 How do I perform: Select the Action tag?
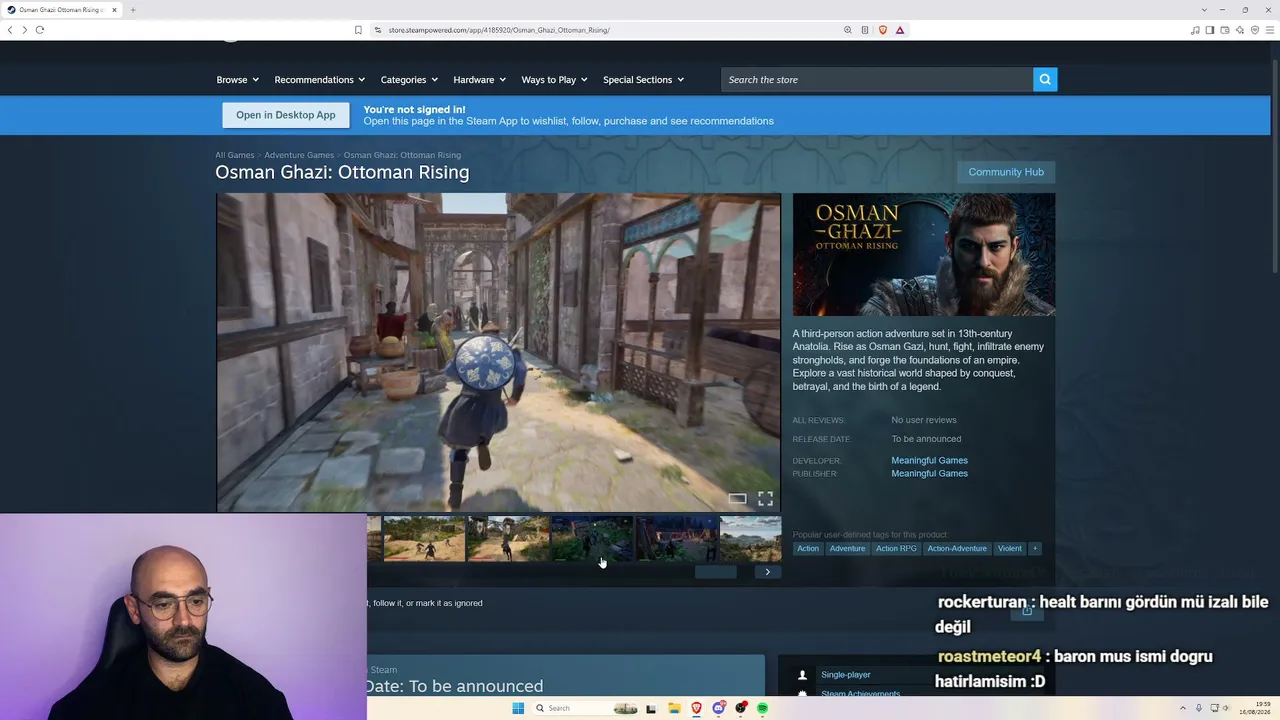[x=808, y=548]
